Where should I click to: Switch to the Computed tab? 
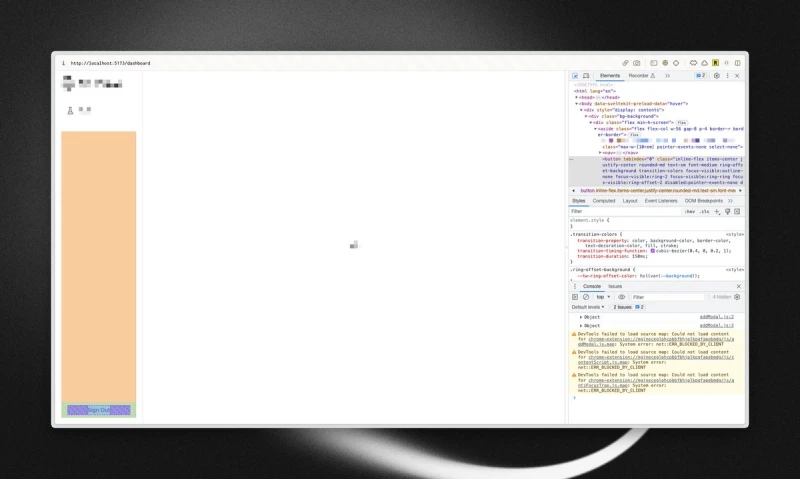(x=604, y=200)
